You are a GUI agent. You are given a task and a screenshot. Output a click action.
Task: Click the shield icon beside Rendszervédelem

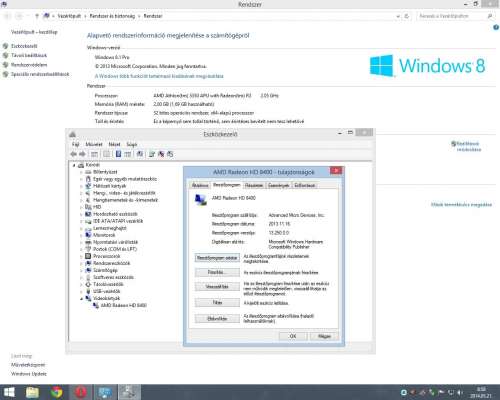tap(5, 65)
